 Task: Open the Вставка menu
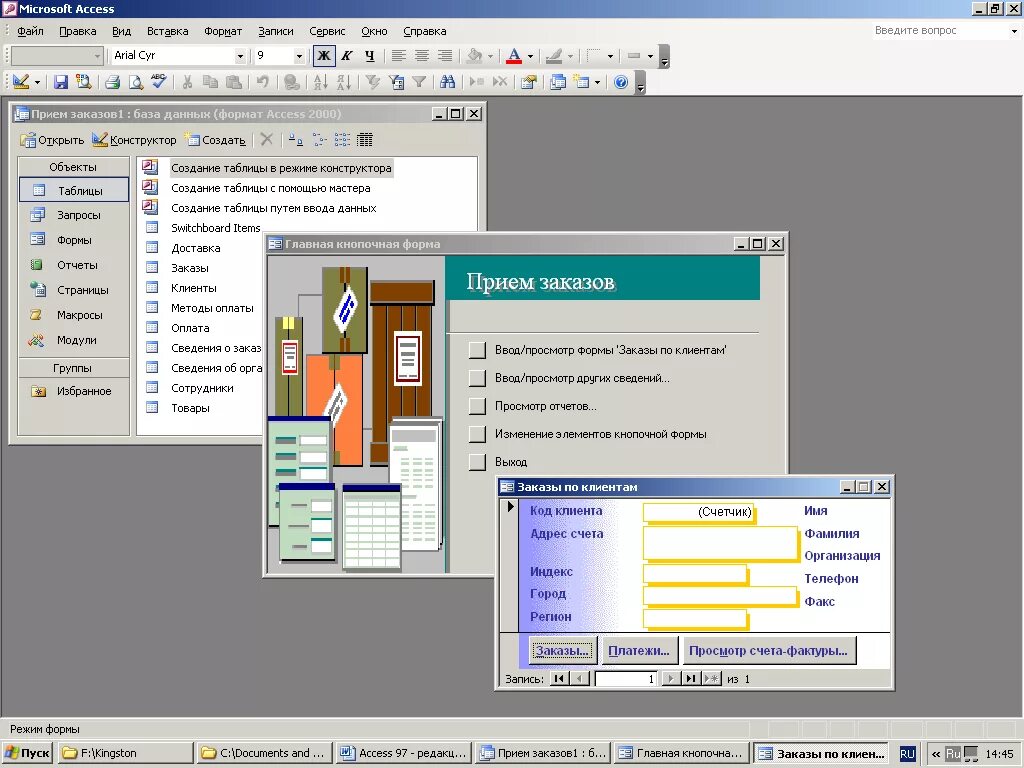[167, 31]
